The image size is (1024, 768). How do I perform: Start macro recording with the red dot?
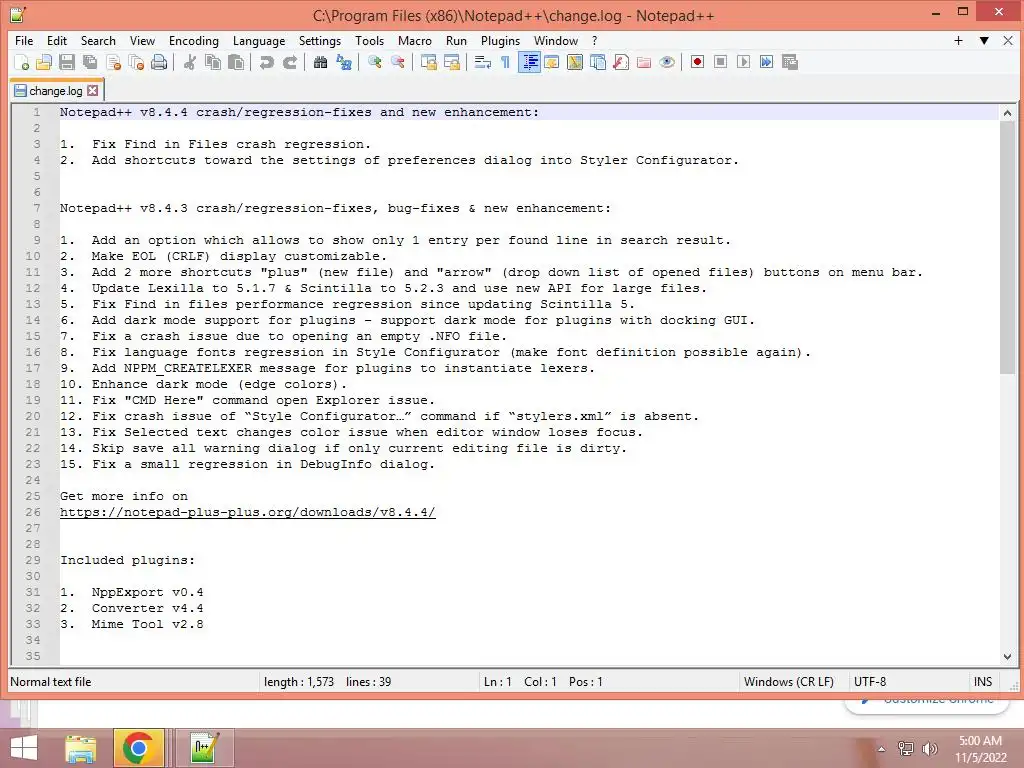[697, 62]
